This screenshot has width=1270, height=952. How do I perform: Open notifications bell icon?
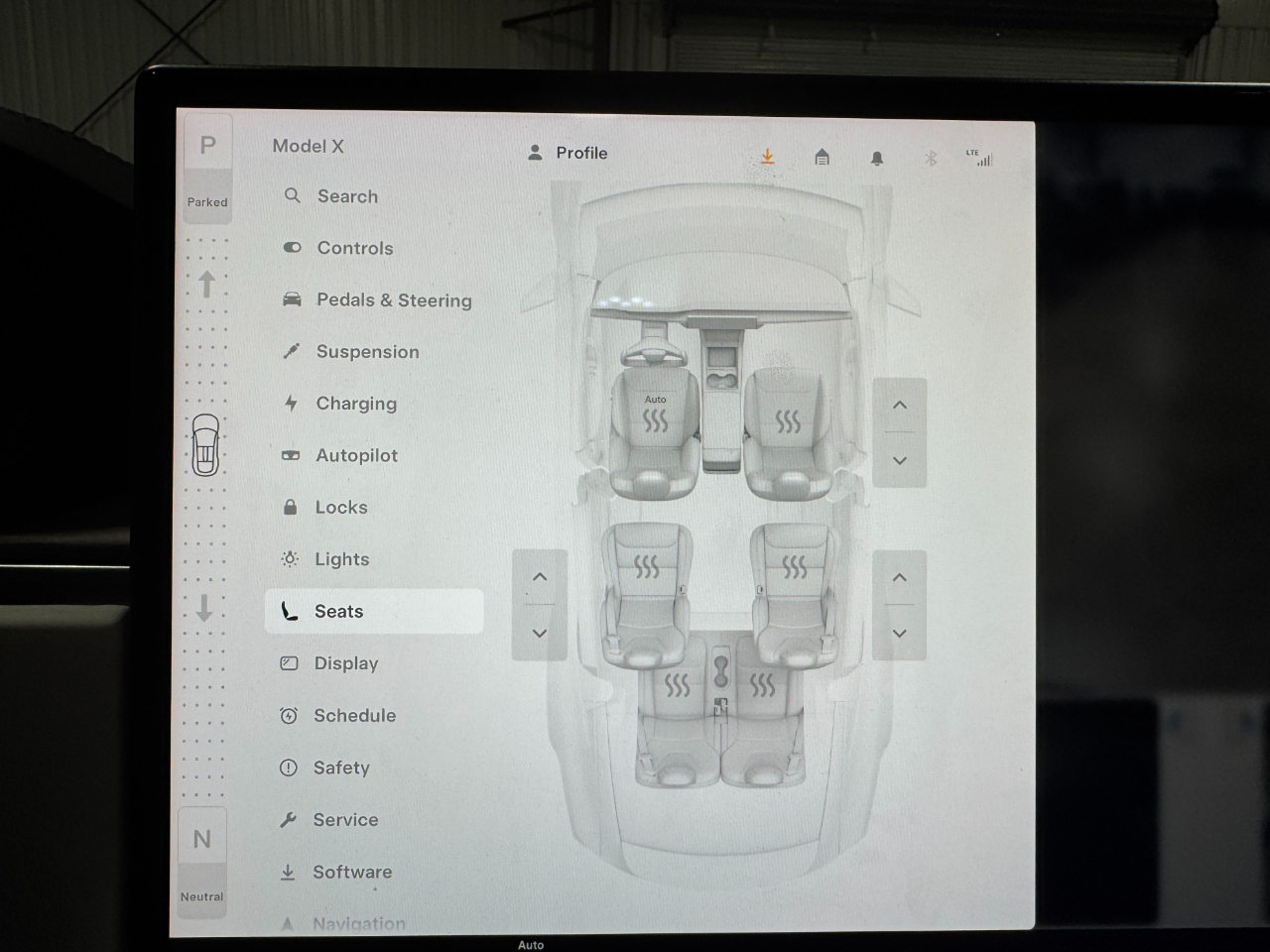tap(877, 159)
